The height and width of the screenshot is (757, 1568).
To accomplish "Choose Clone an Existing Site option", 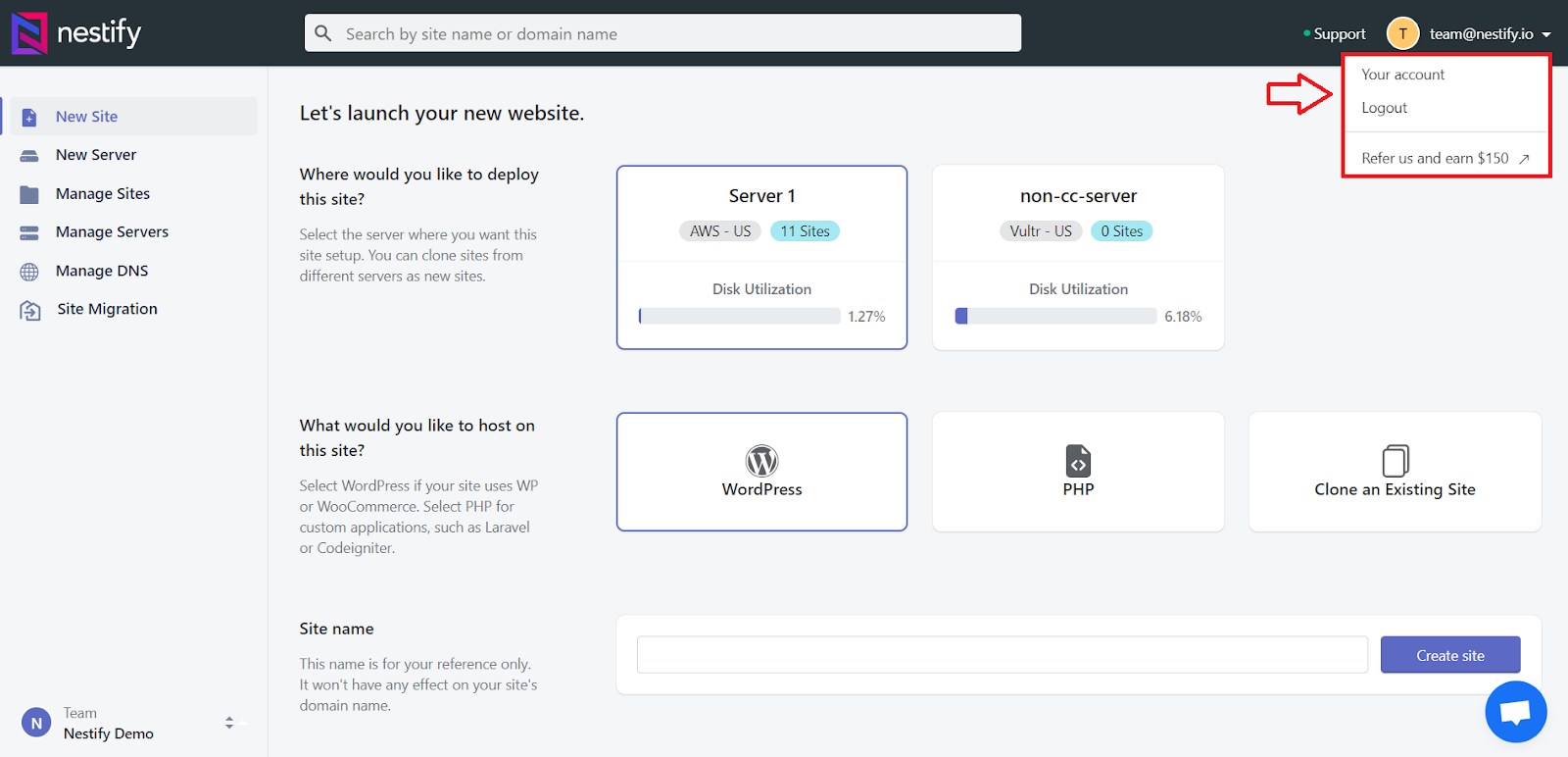I will [1395, 472].
